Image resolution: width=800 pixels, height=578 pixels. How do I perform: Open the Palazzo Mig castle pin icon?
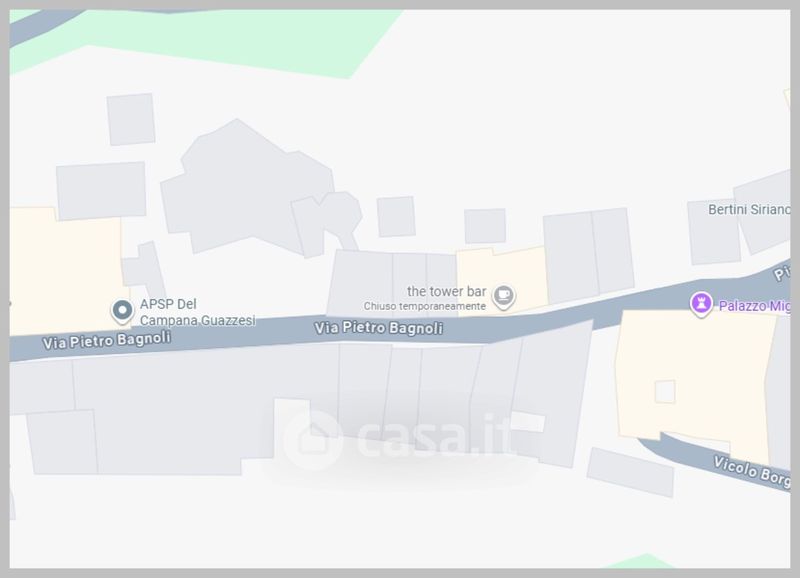(x=701, y=304)
